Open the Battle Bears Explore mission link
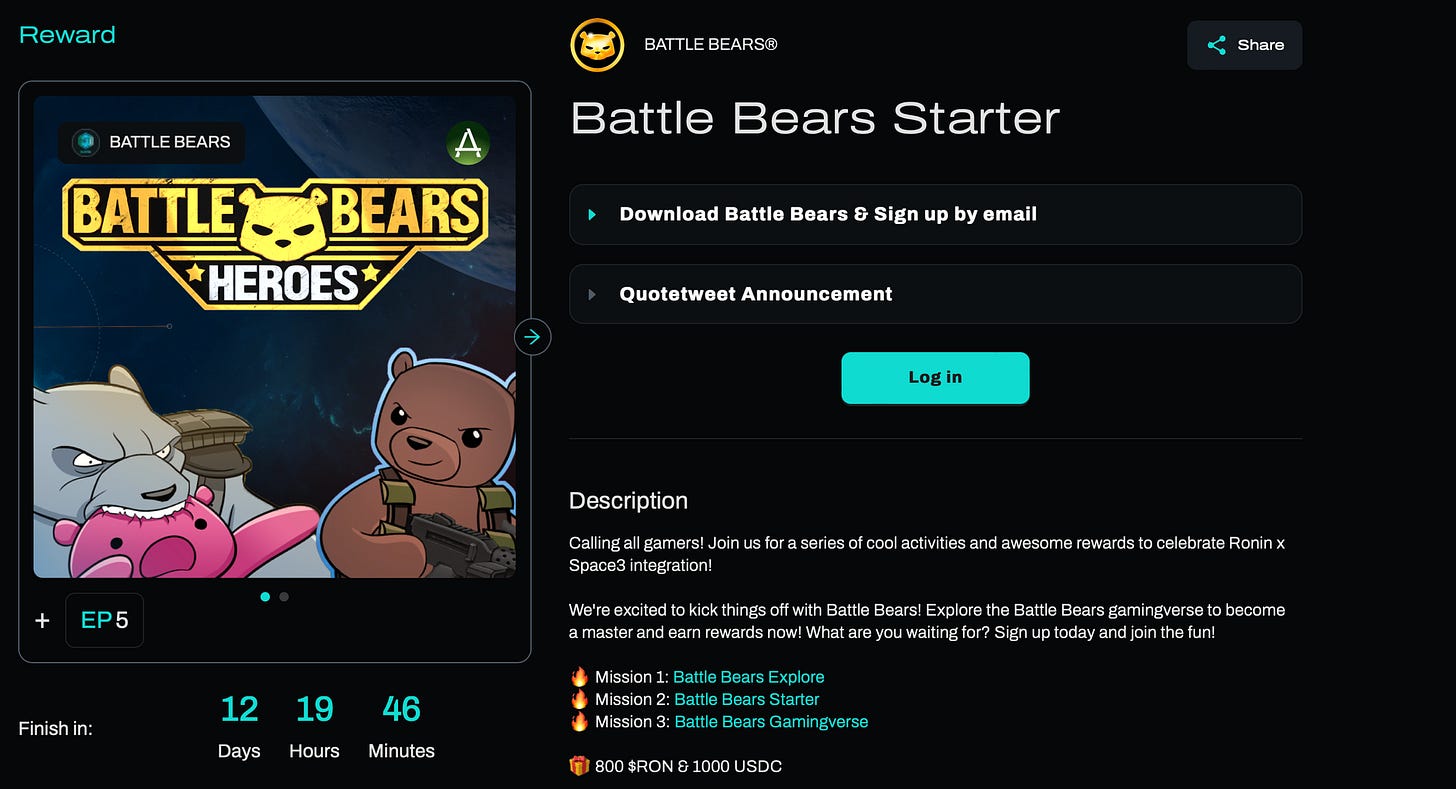 pyautogui.click(x=749, y=677)
